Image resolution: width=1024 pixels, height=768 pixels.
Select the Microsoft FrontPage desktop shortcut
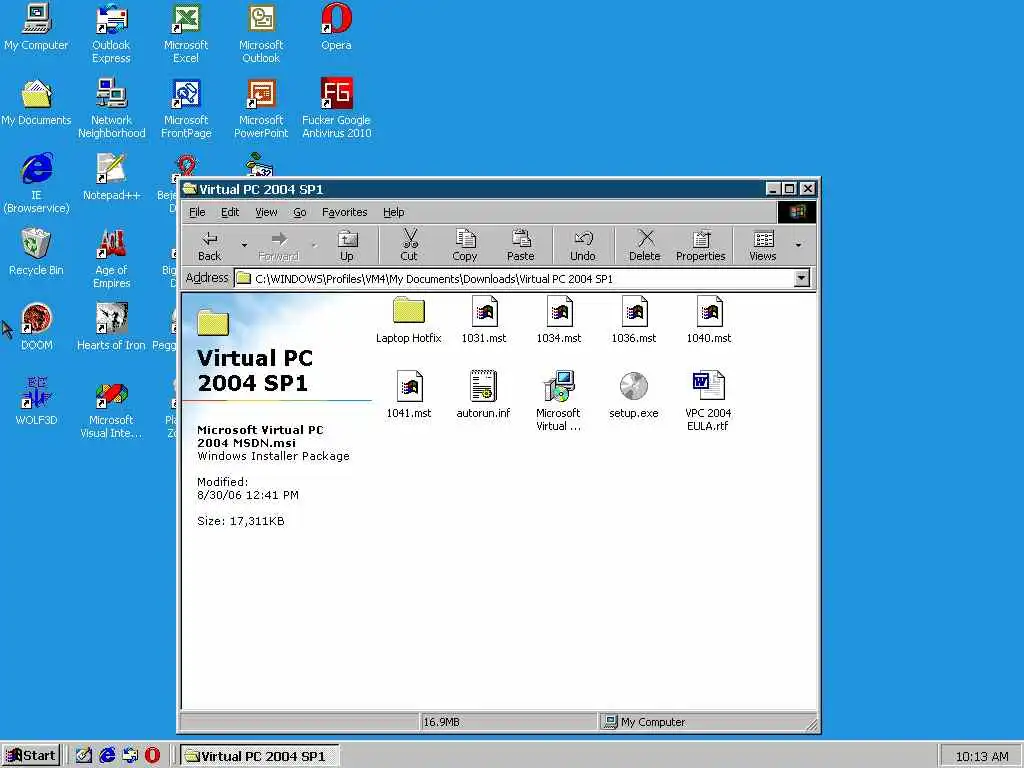pos(186,108)
